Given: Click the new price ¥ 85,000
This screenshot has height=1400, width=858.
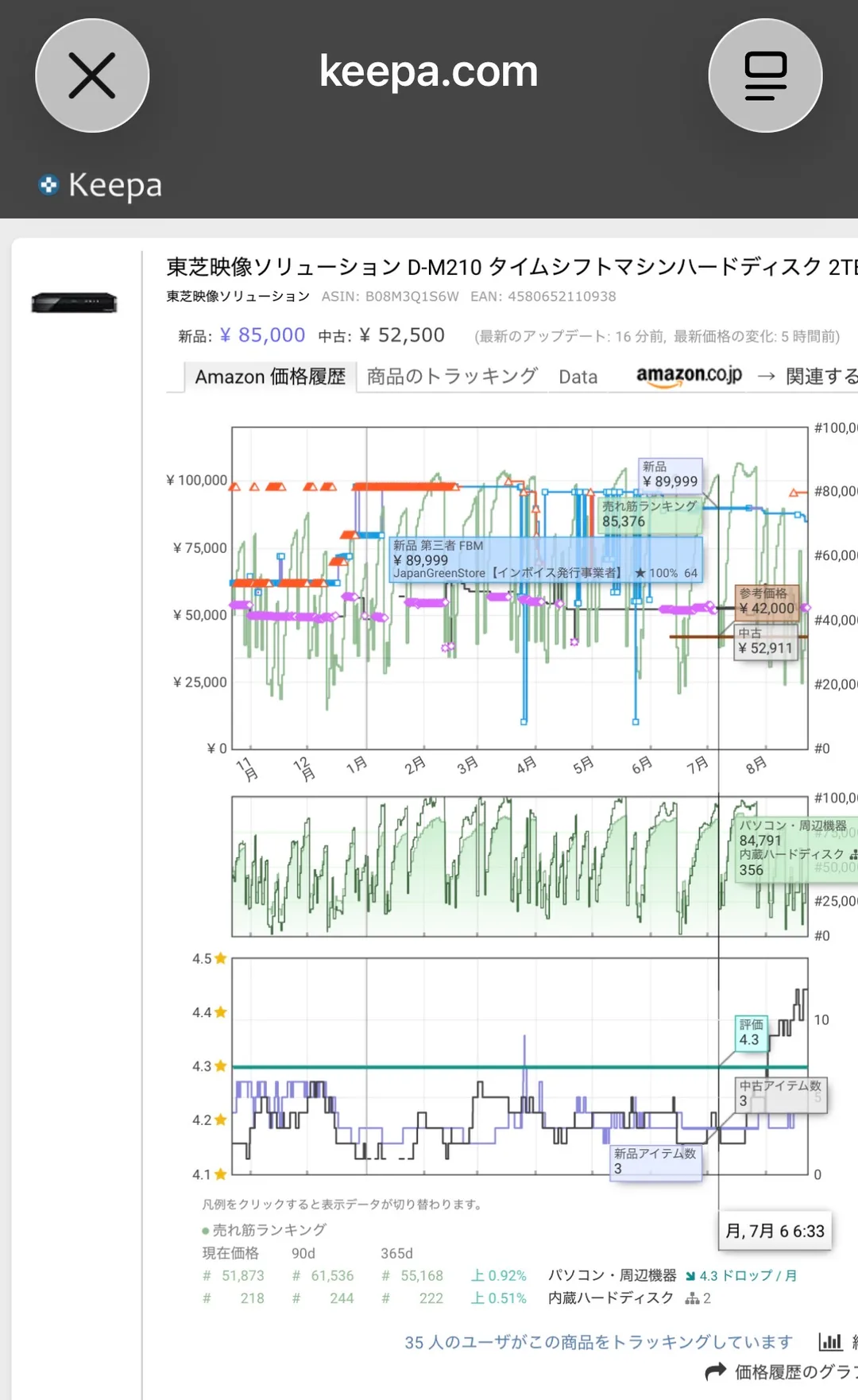Looking at the screenshot, I should (262, 335).
